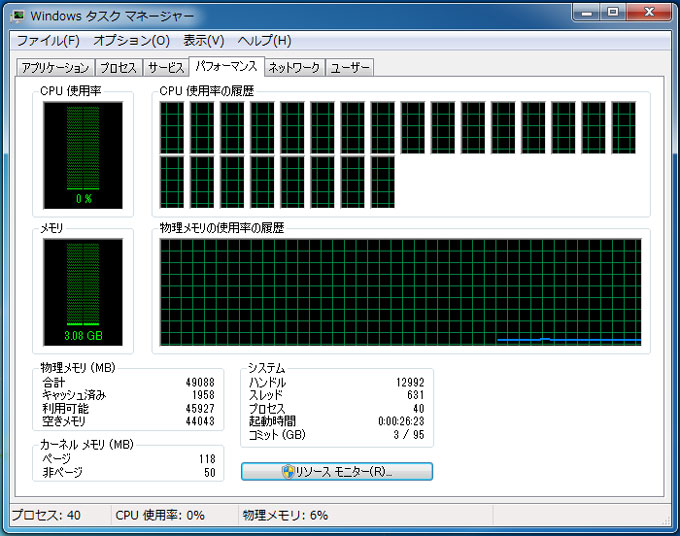Open the 表示(V) menu
Screen dimensions: 680x536
tap(203, 41)
